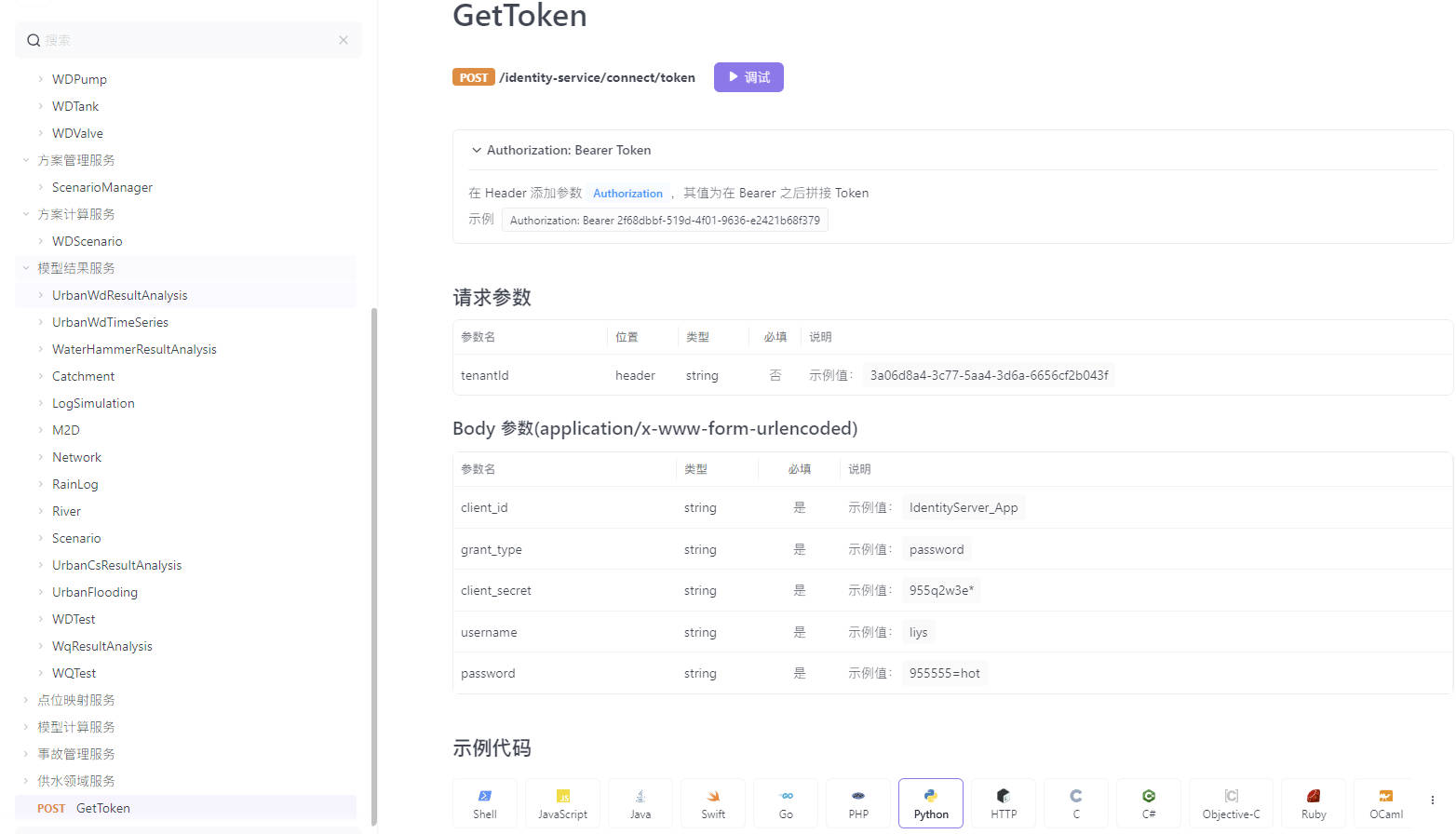Open UrbanWdTimeSeries in the tree
Image resolution: width=1456 pixels, height=834 pixels.
click(x=111, y=322)
